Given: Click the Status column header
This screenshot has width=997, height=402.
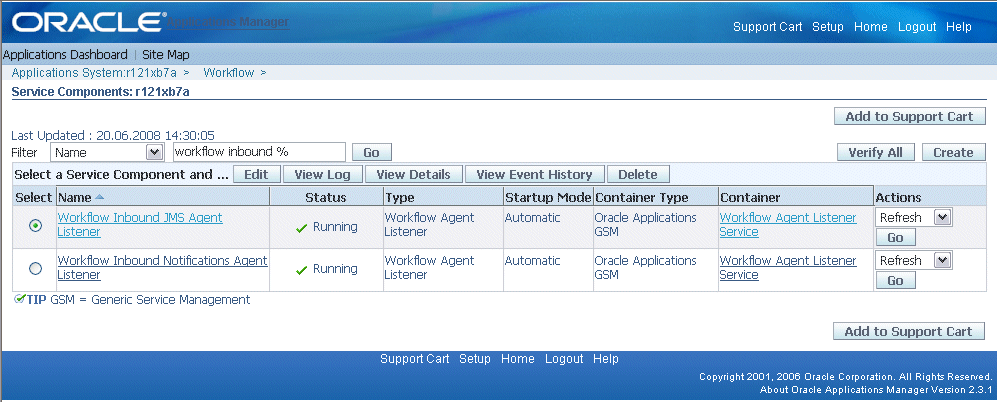Looking at the screenshot, I should [326, 198].
